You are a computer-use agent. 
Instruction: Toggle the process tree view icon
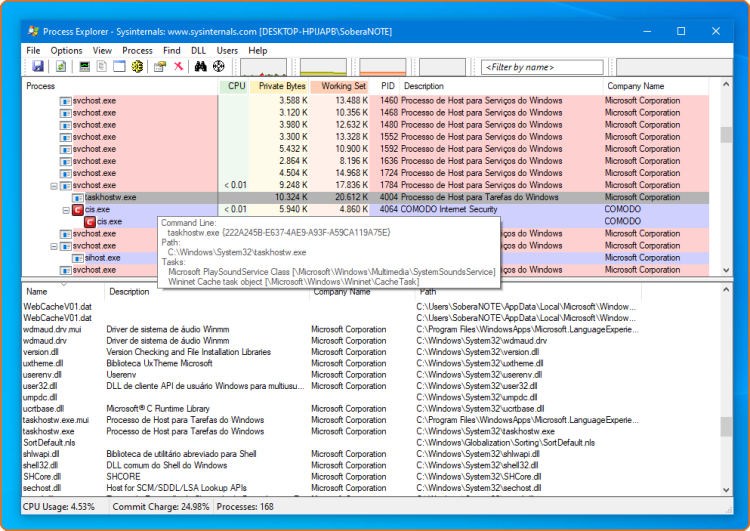[102, 66]
